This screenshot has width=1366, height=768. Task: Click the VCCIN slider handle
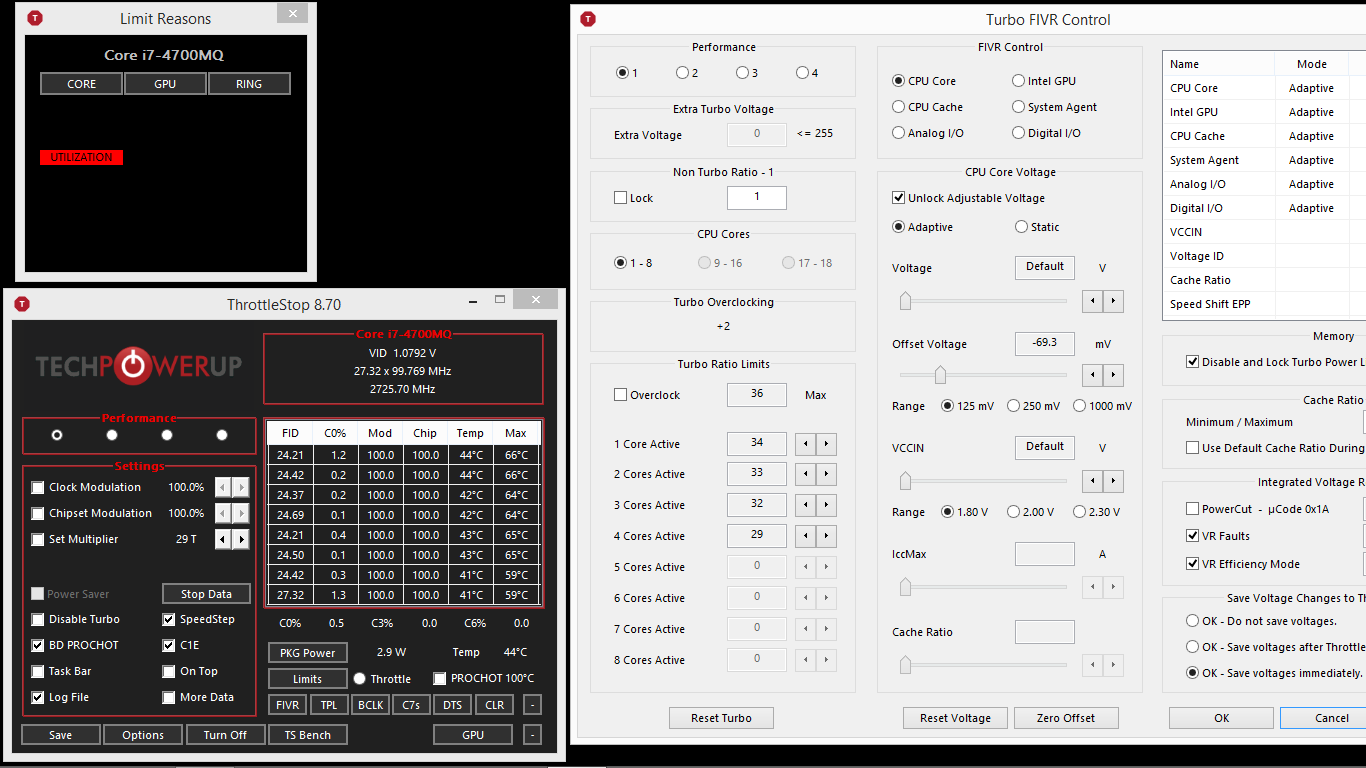coord(906,481)
